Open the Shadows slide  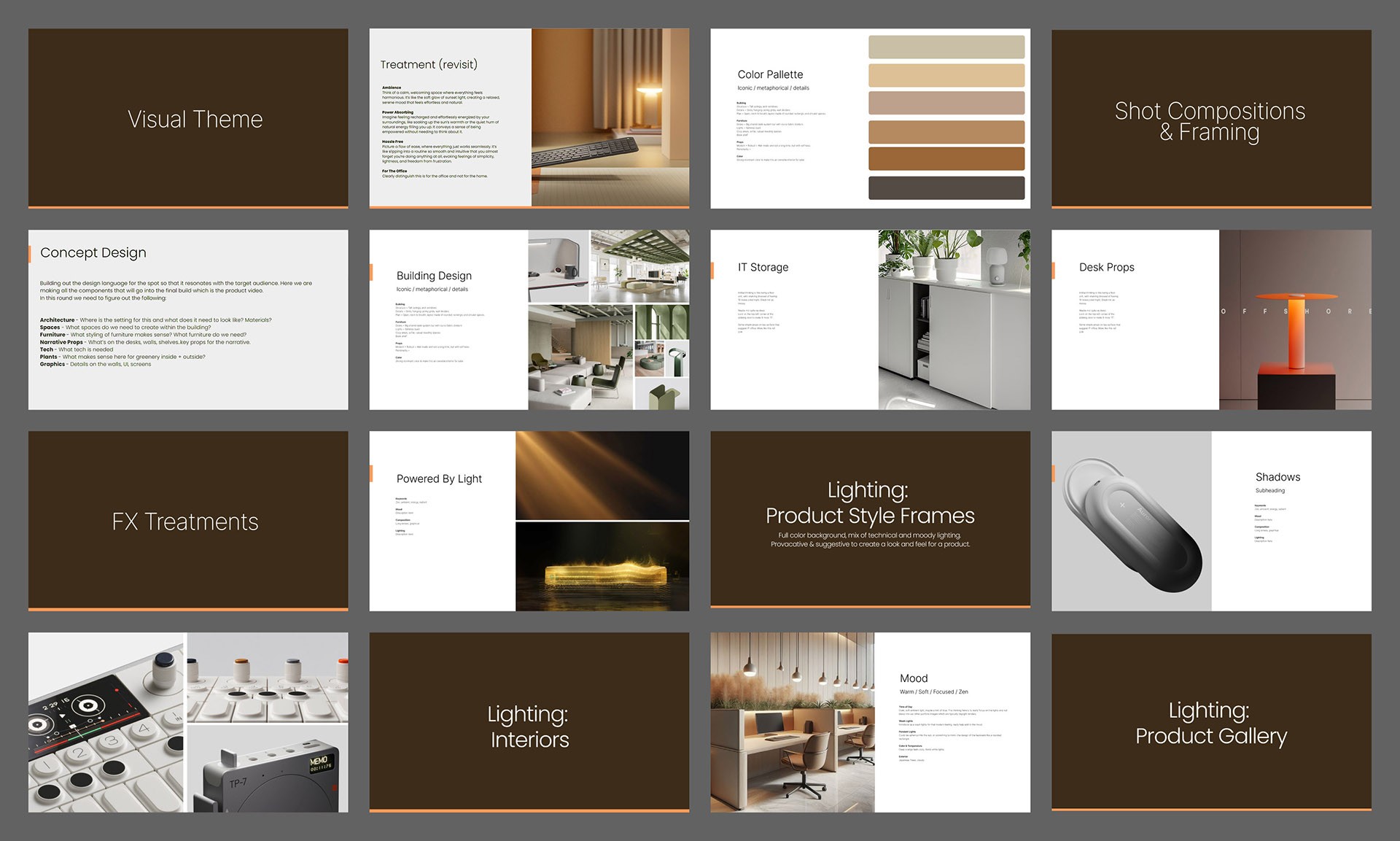(1210, 520)
